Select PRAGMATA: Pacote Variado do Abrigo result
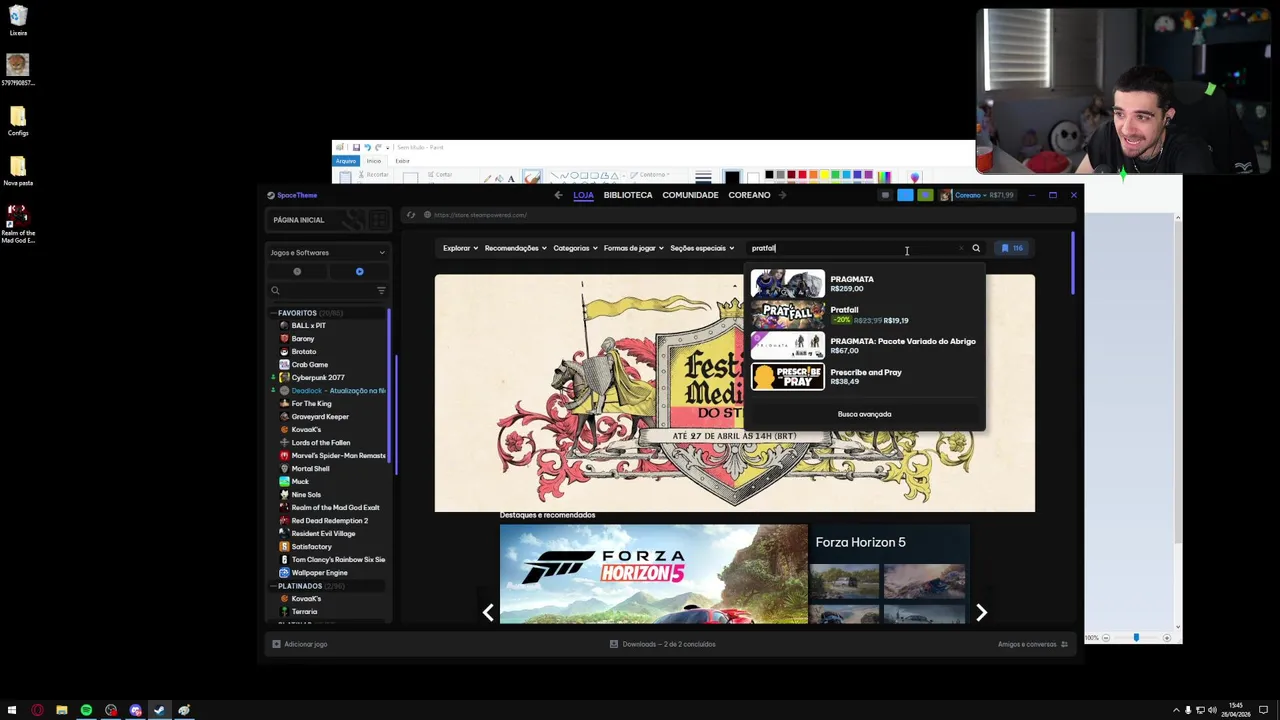 [x=864, y=346]
